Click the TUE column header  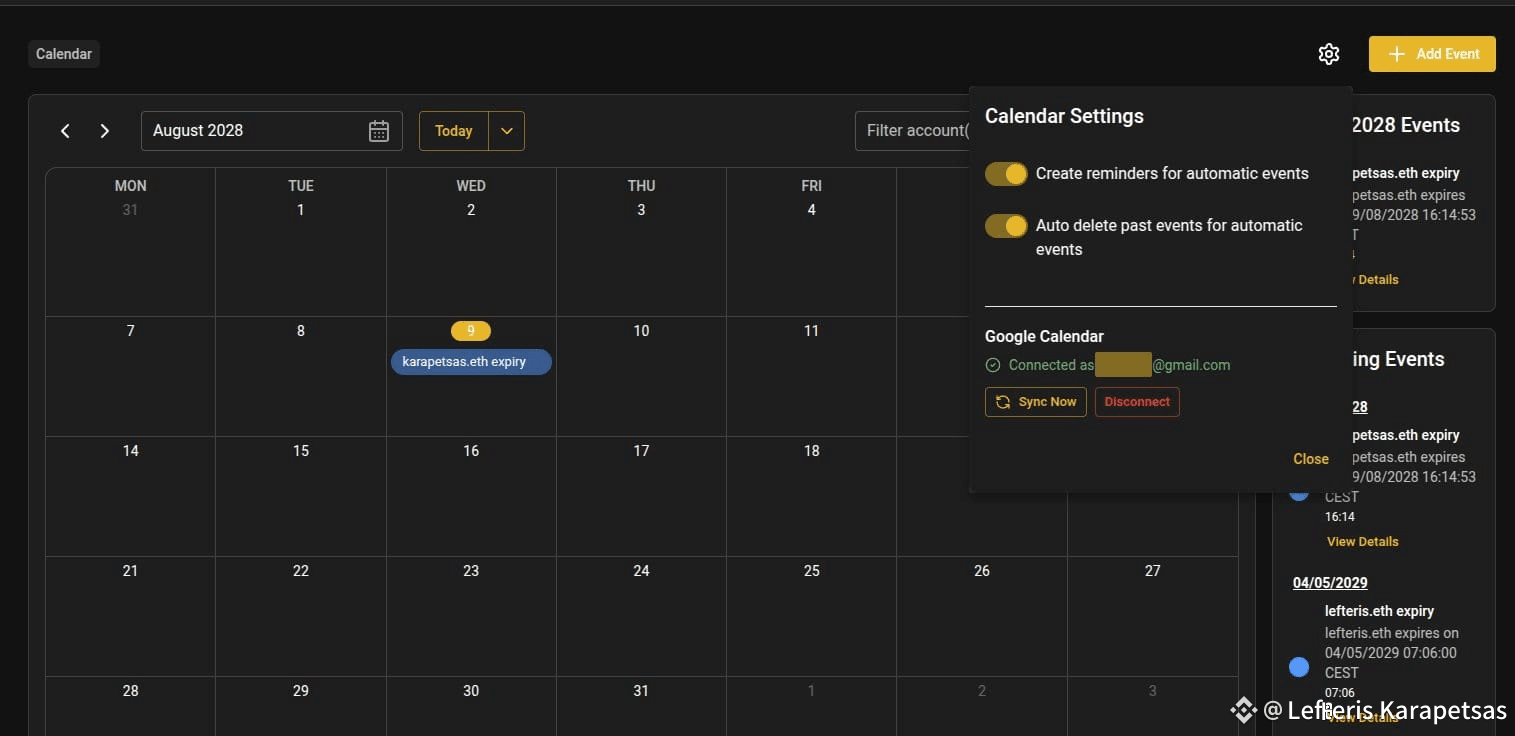point(301,186)
